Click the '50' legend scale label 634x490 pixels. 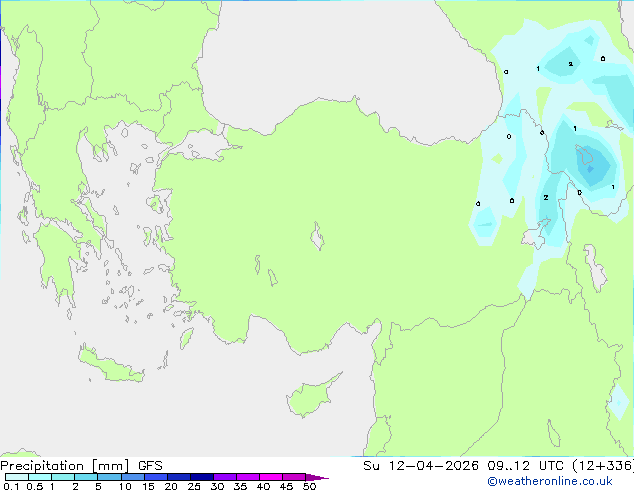pyautogui.click(x=309, y=486)
